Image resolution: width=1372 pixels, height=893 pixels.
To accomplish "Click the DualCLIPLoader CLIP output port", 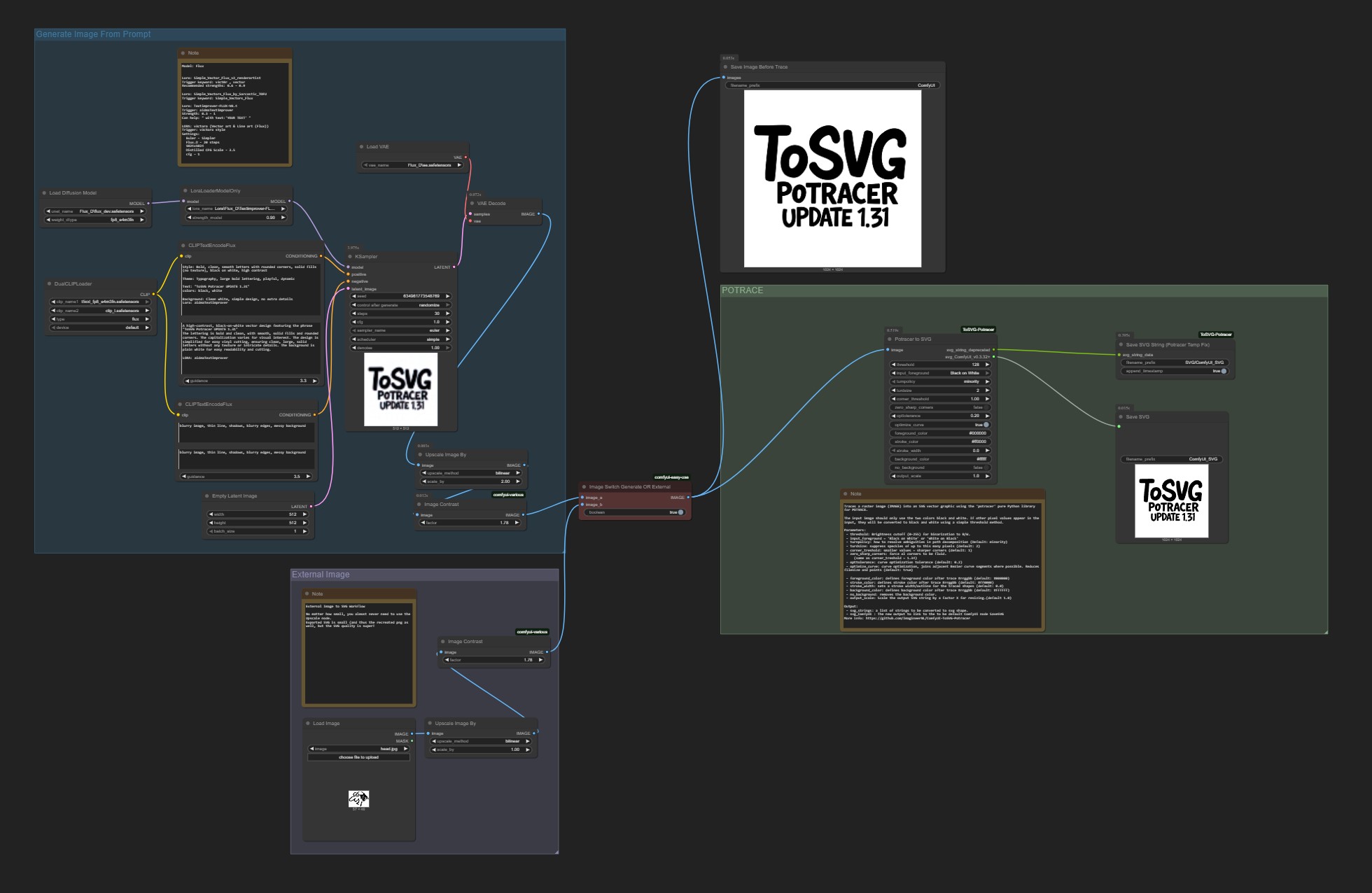I will [153, 295].
